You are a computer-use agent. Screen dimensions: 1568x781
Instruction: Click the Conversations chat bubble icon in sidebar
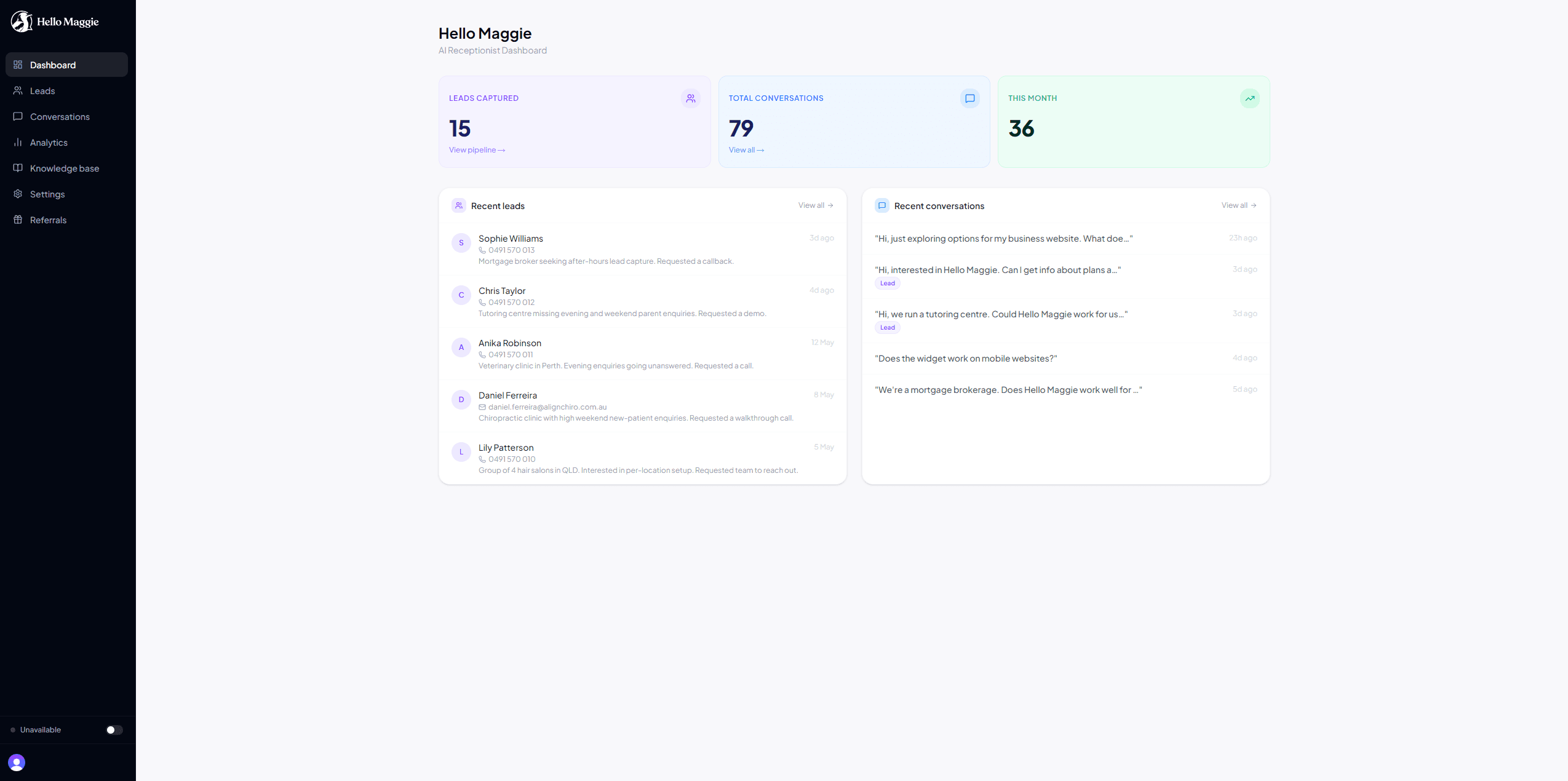(18, 116)
